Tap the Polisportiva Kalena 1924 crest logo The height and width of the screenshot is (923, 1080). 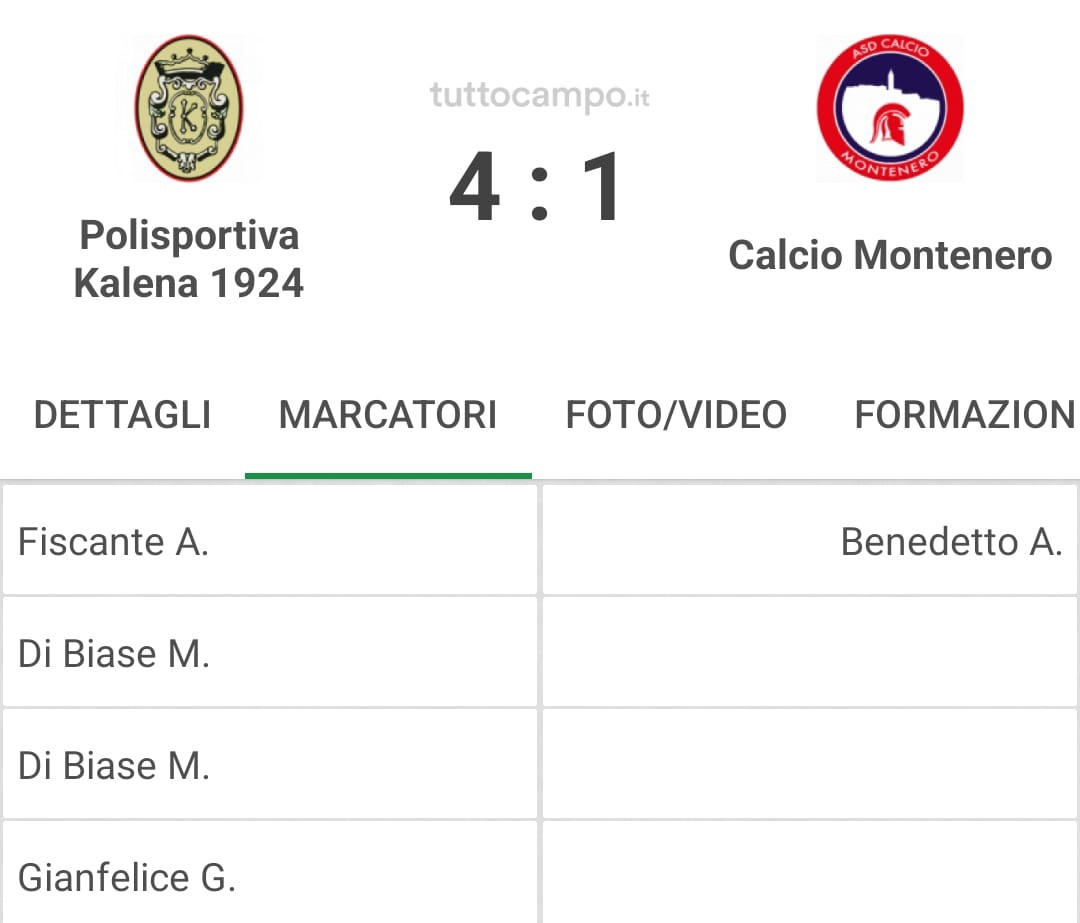(x=189, y=108)
